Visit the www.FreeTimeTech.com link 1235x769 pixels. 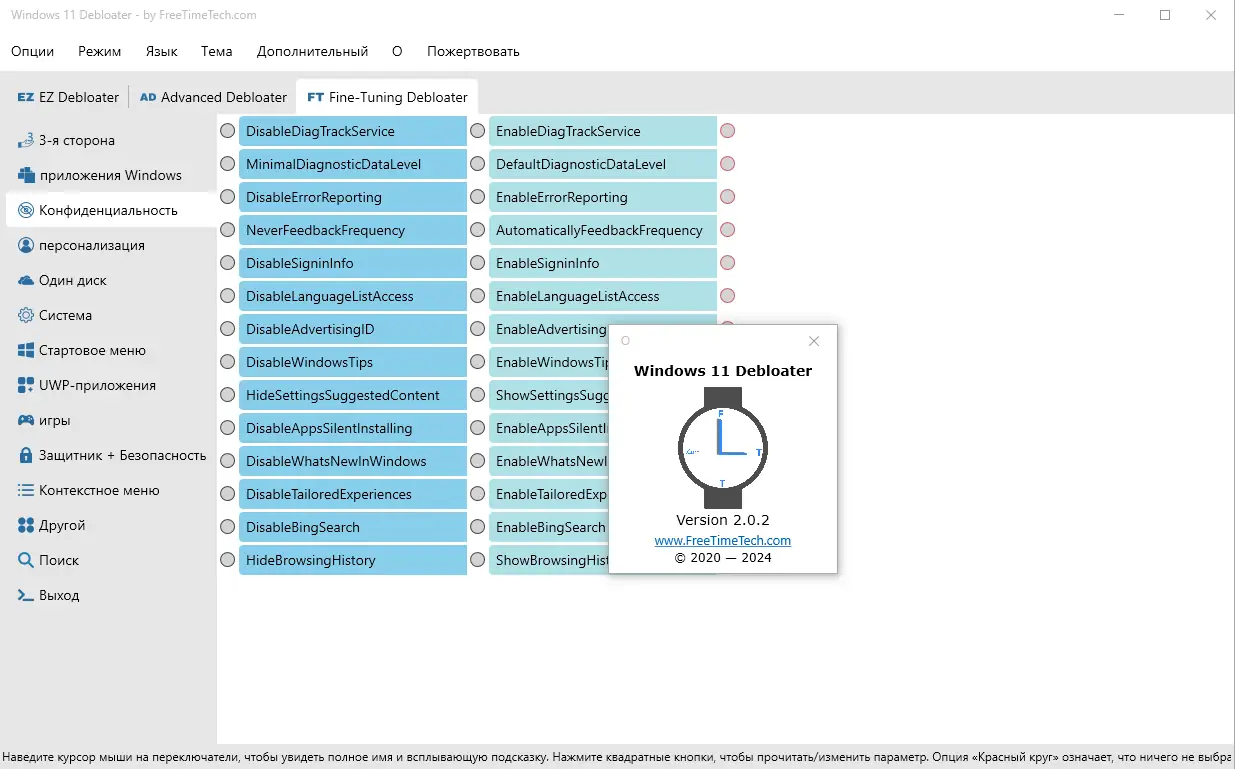[723, 540]
